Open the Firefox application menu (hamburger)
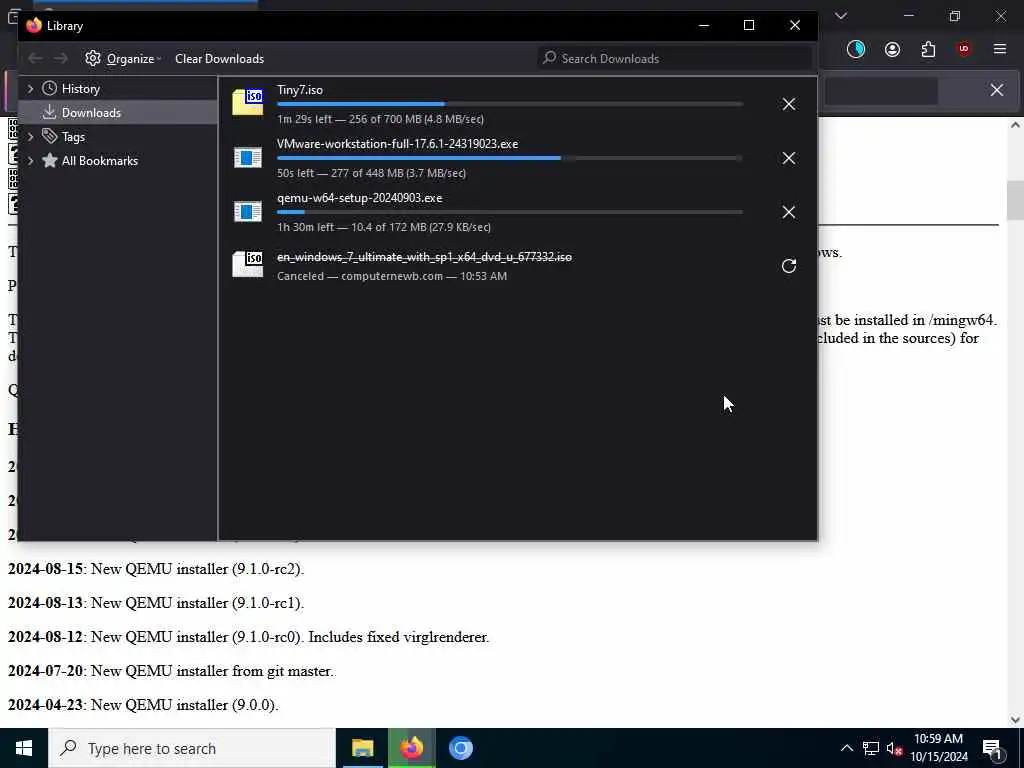 pyautogui.click(x=1000, y=49)
